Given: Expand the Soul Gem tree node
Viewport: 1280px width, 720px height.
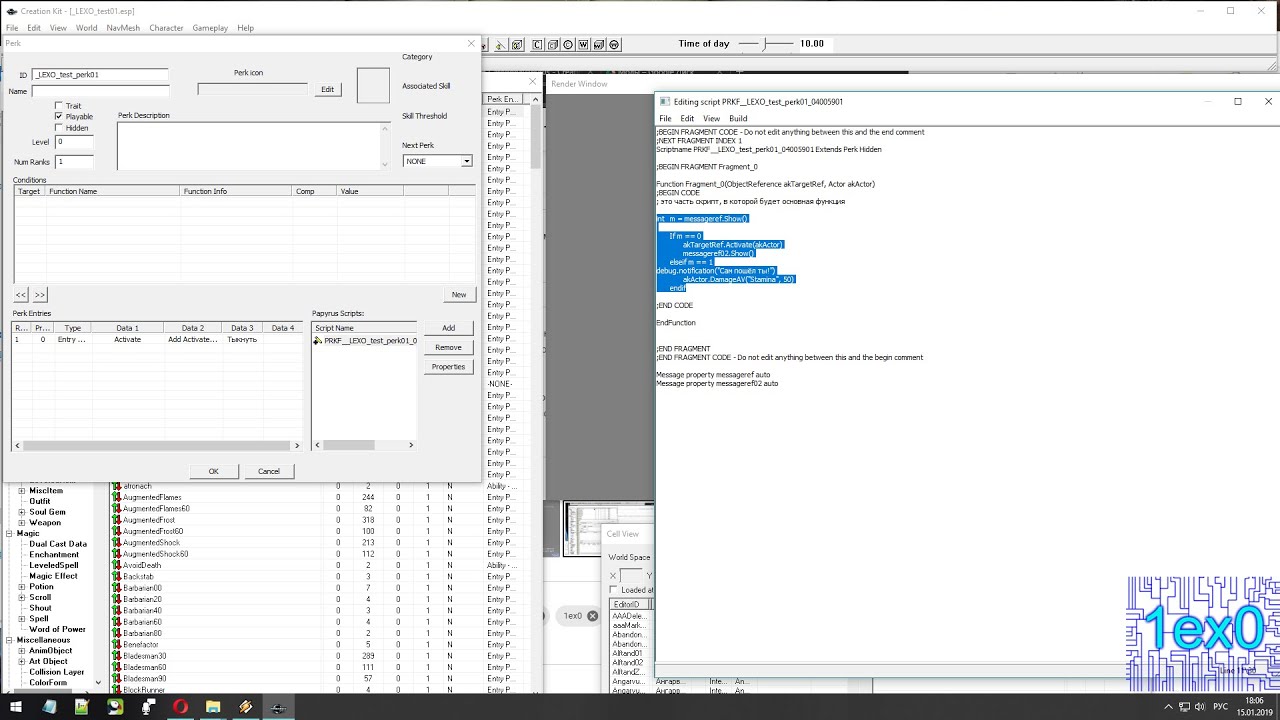Looking at the screenshot, I should tap(22, 512).
